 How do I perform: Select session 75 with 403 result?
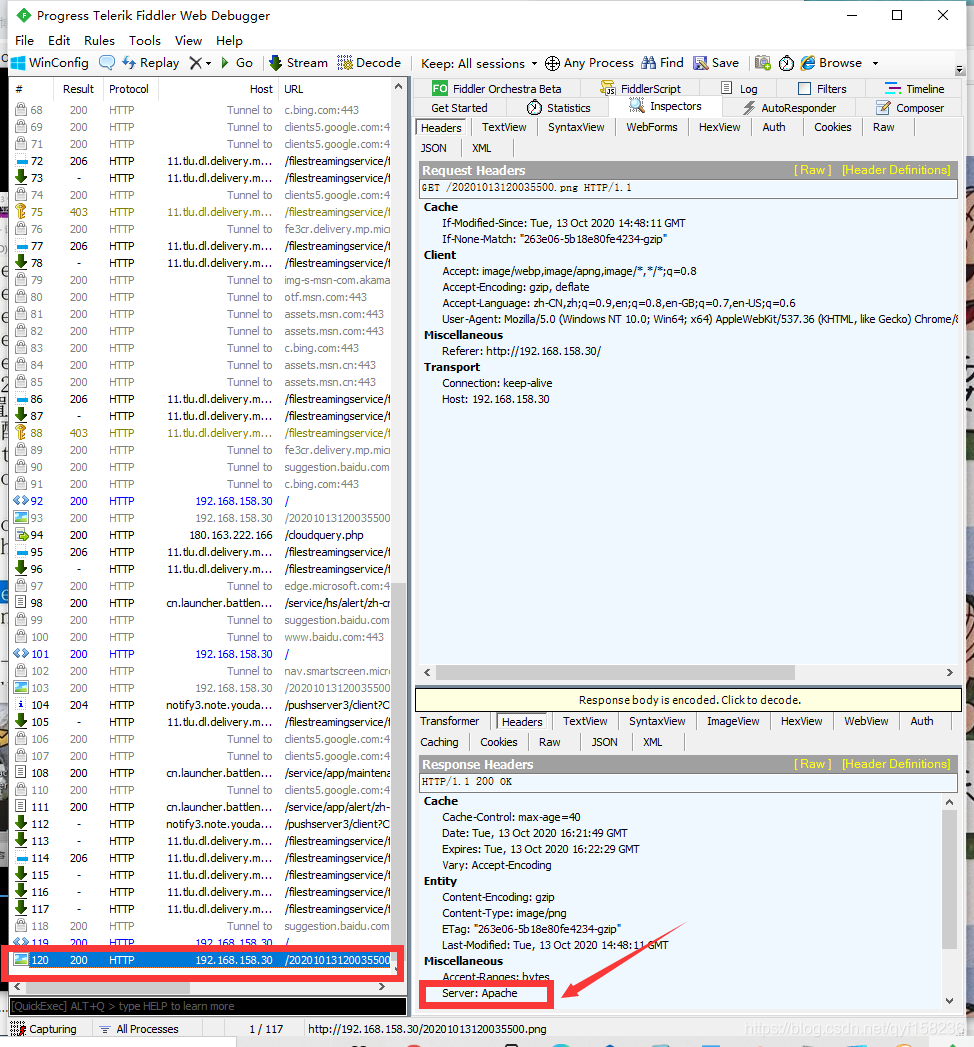[202, 212]
